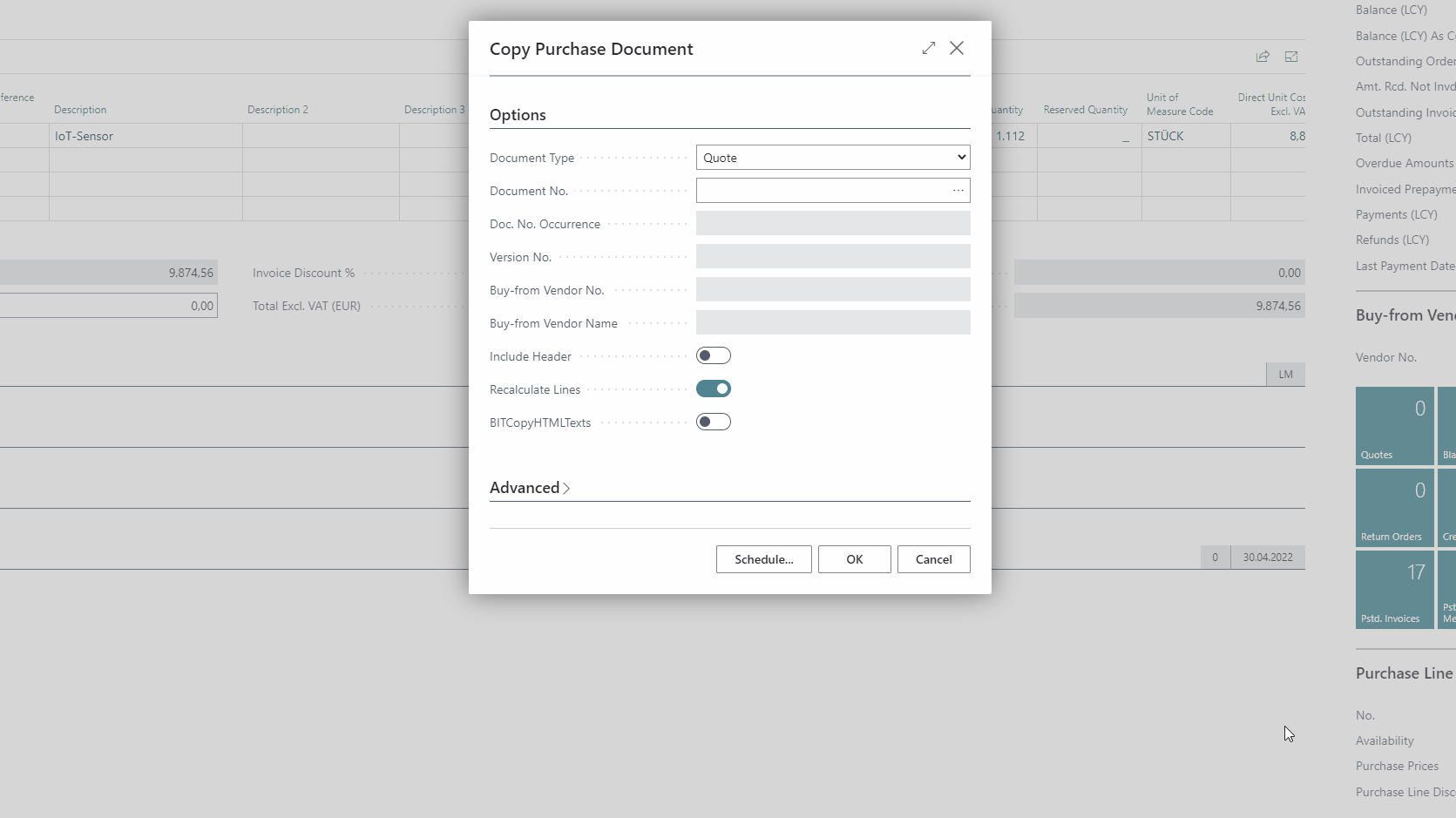Open the Pstd. Invoices tile
The width and height of the screenshot is (1456, 818).
point(1394,590)
